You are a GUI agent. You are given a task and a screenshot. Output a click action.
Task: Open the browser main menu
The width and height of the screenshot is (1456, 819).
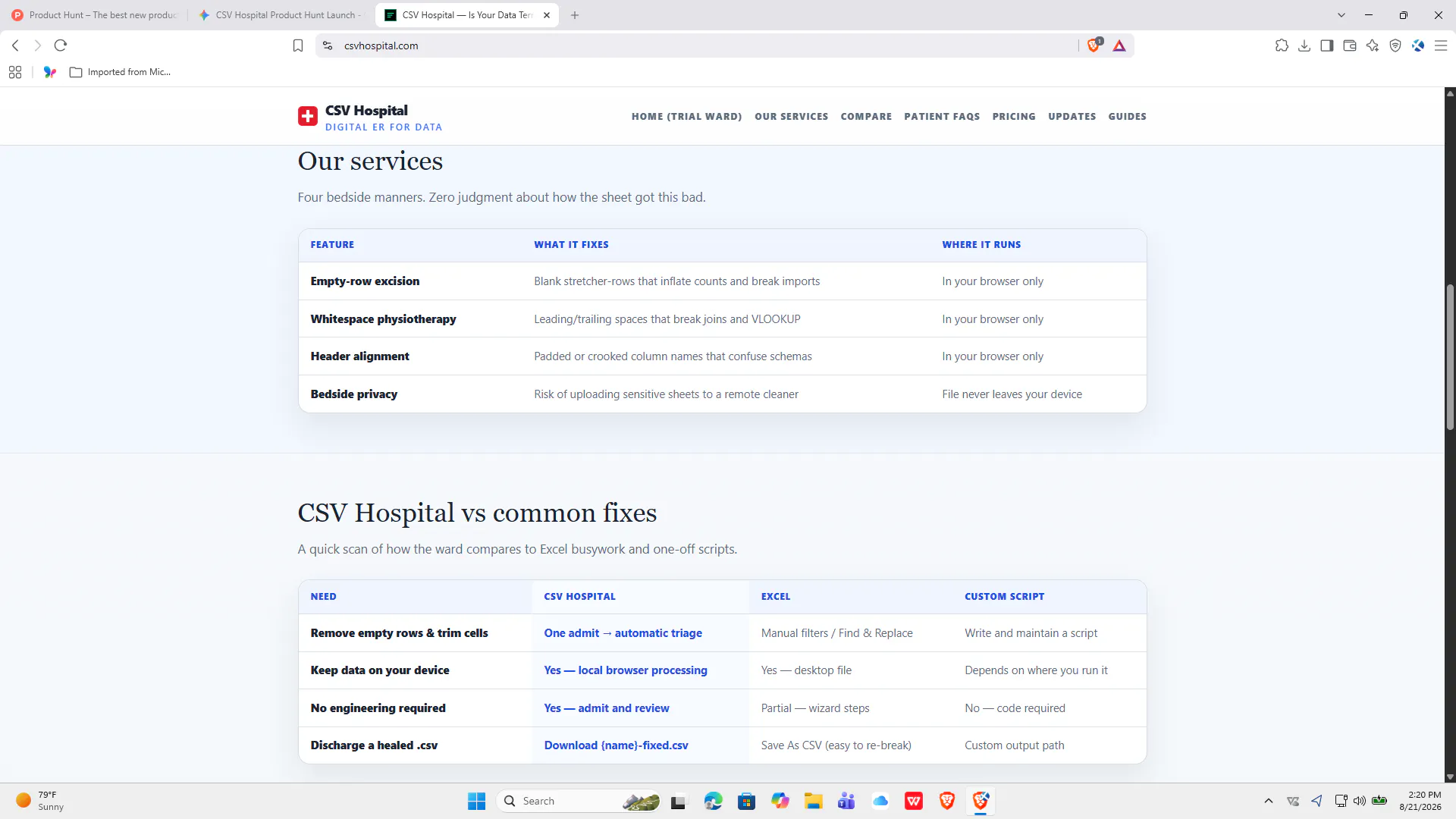(x=1441, y=45)
